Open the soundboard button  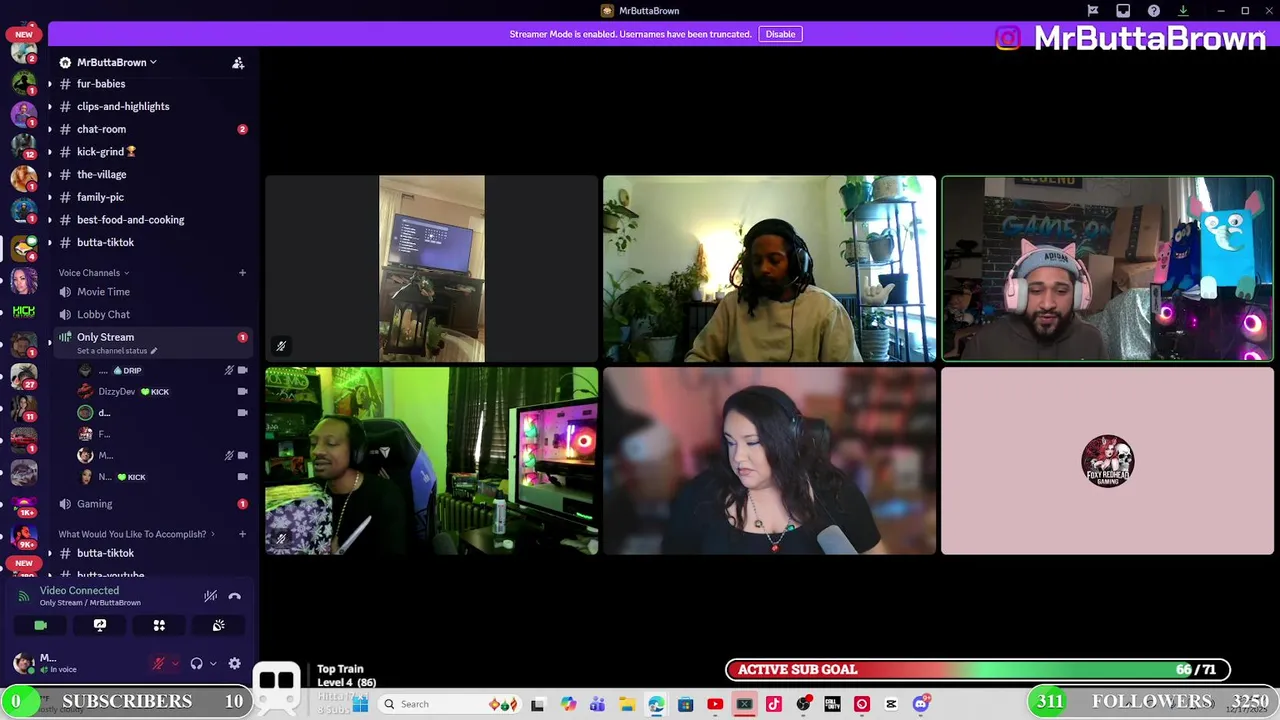pos(218,625)
